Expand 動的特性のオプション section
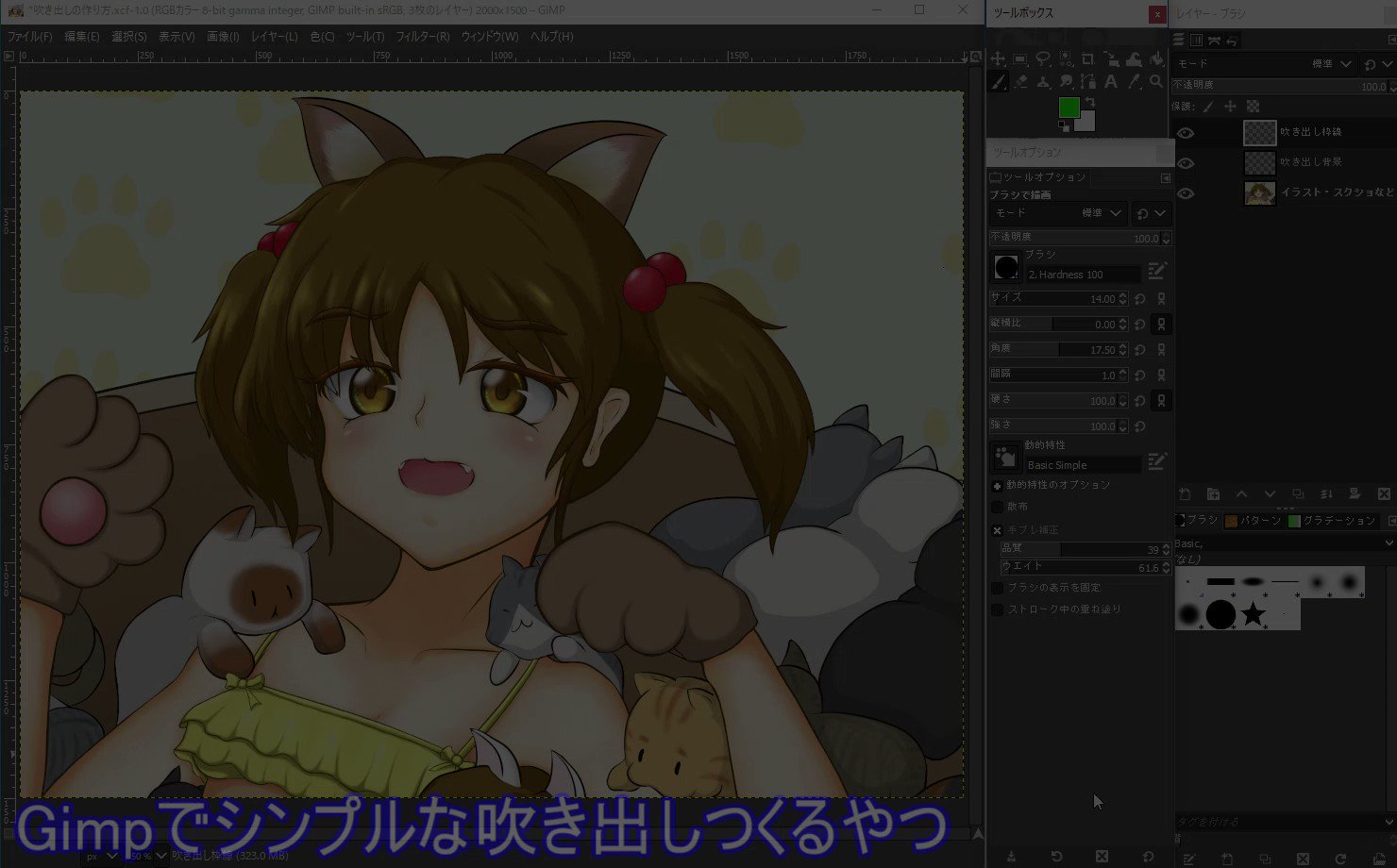The image size is (1397, 868). click(x=997, y=486)
